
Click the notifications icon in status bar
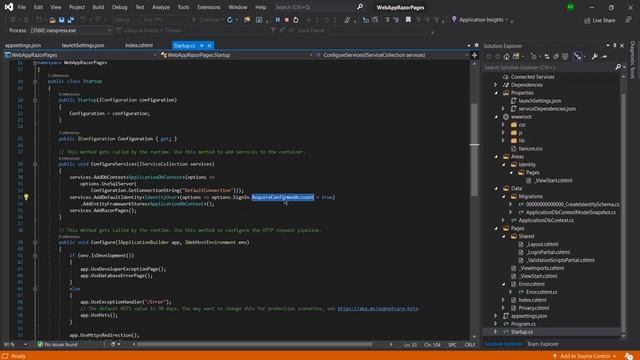click(x=629, y=356)
